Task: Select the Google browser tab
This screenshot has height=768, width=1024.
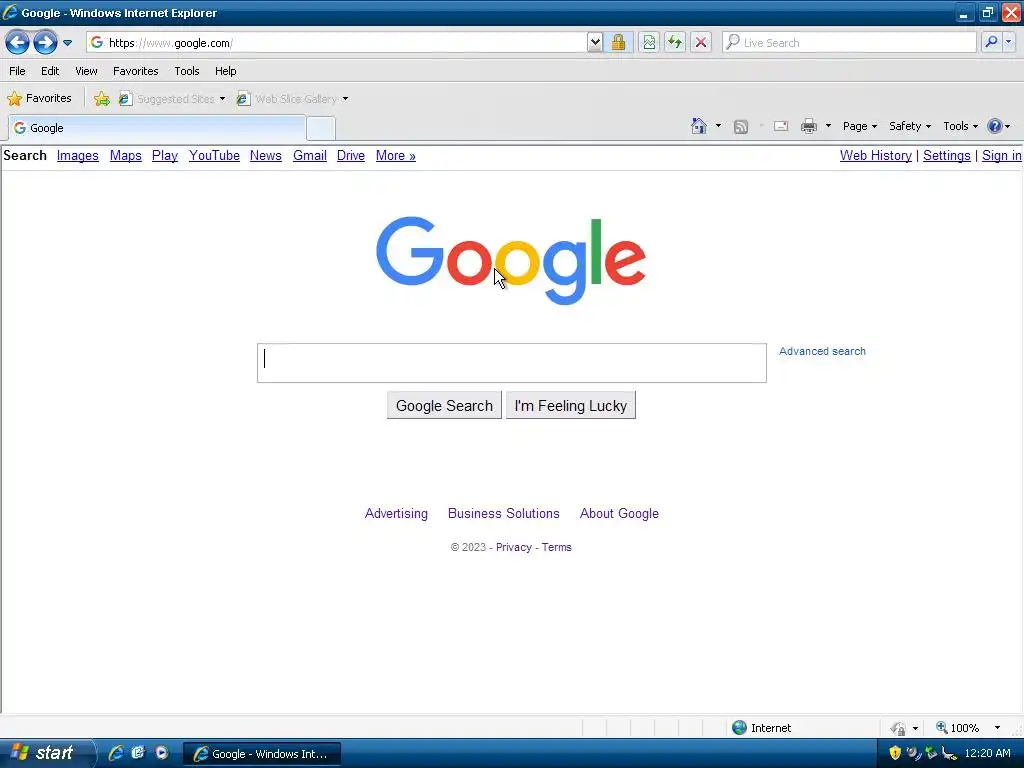Action: (157, 128)
